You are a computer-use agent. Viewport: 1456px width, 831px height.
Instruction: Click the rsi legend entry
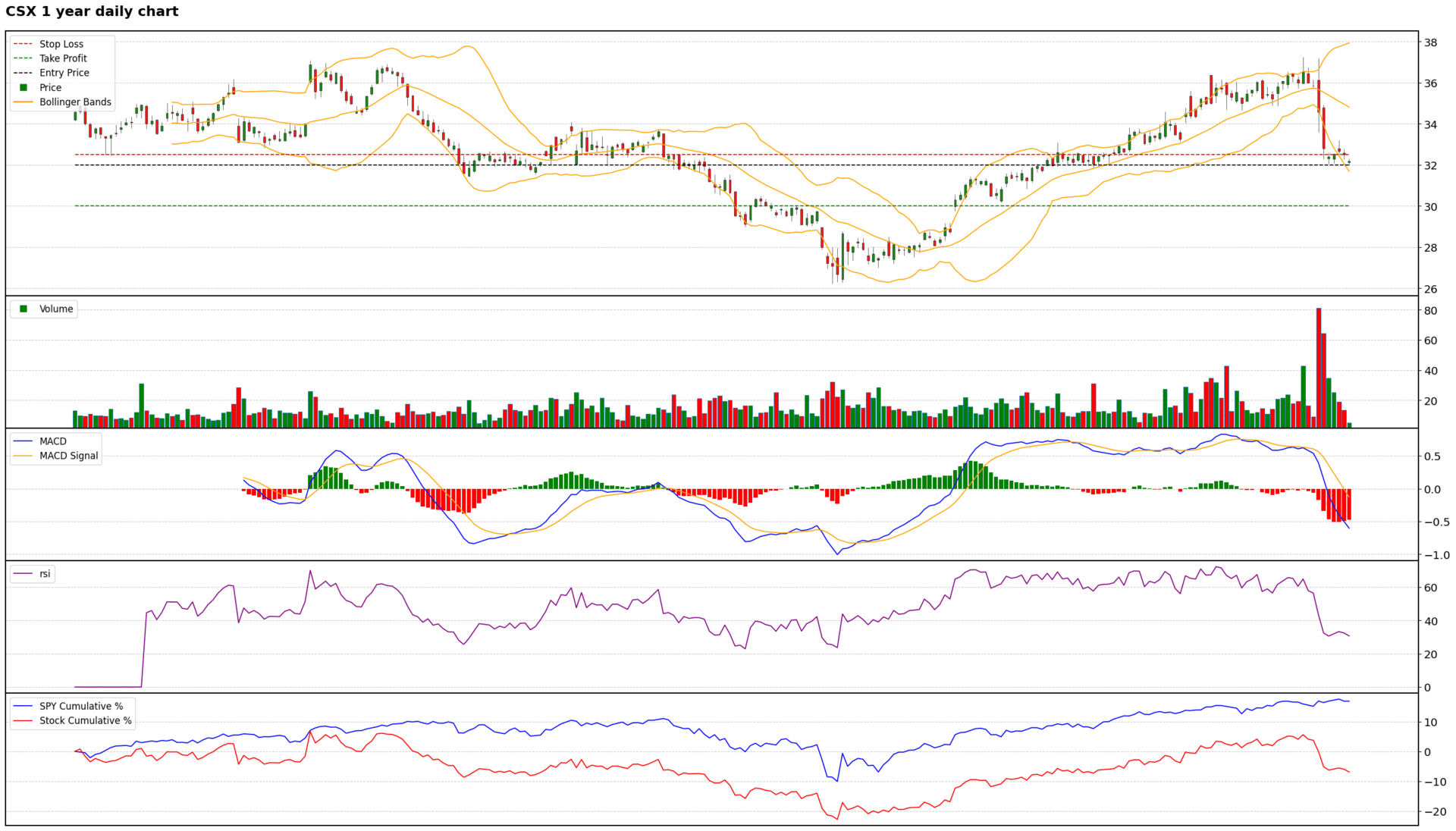tap(45, 574)
